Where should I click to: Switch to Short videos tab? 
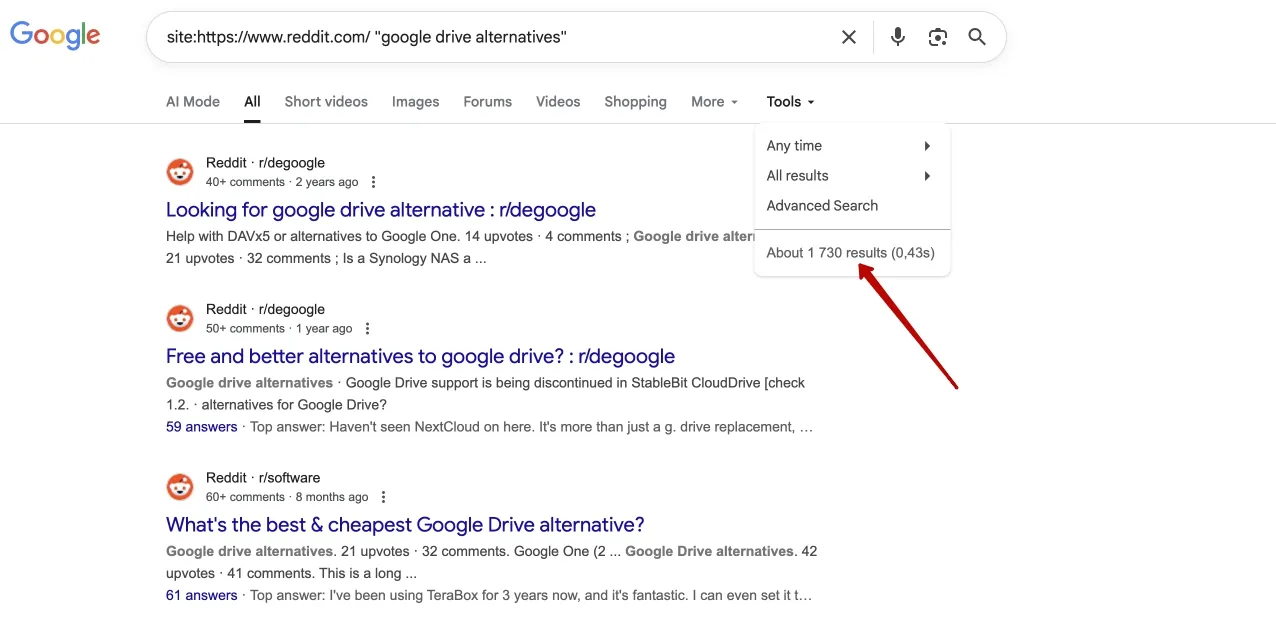click(326, 102)
